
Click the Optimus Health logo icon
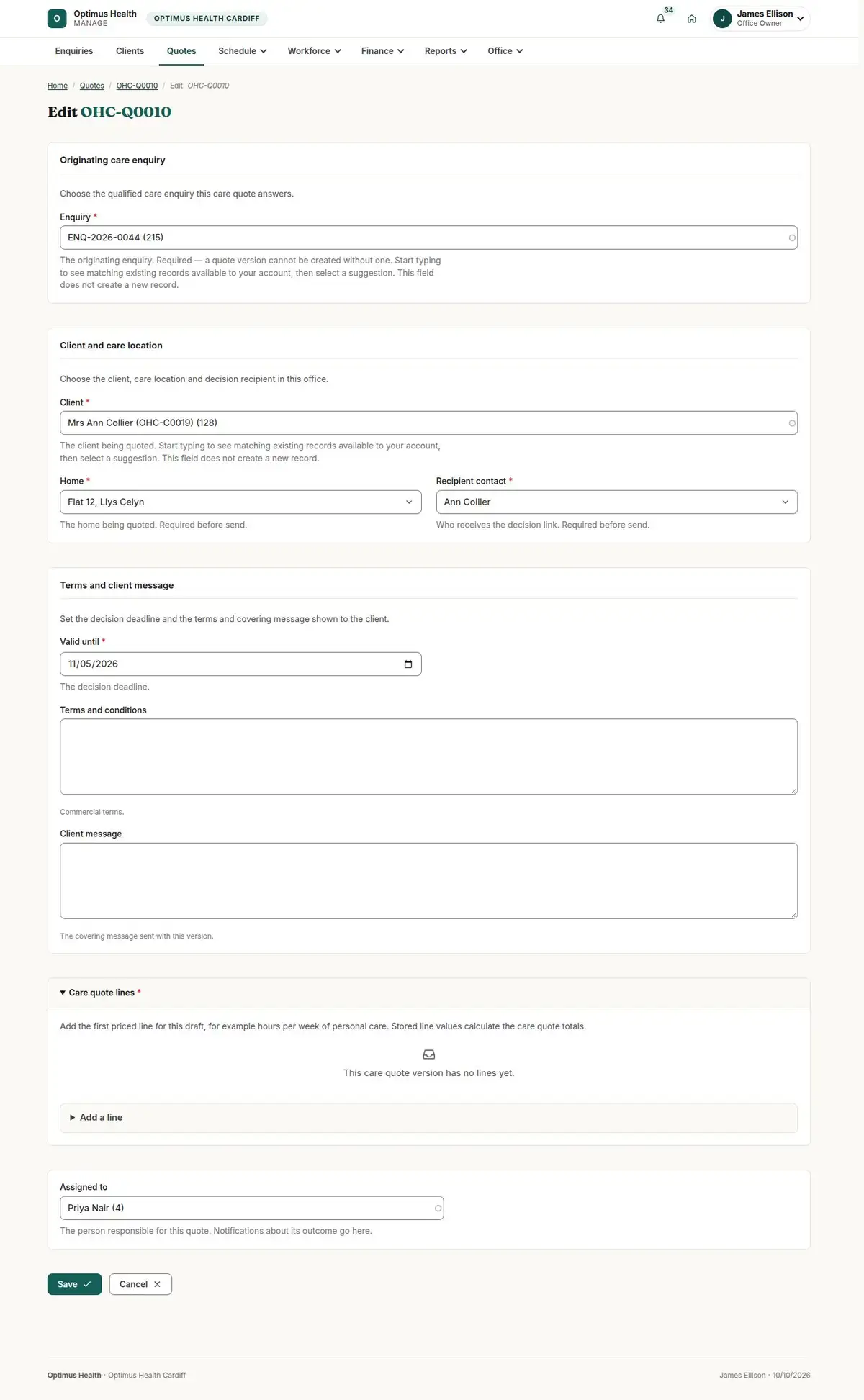[57, 19]
